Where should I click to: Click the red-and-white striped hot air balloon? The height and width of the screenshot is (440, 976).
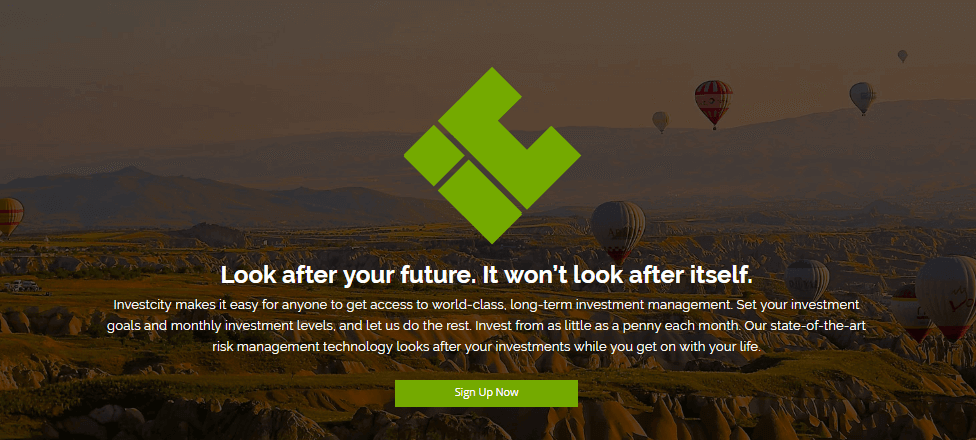tap(713, 103)
